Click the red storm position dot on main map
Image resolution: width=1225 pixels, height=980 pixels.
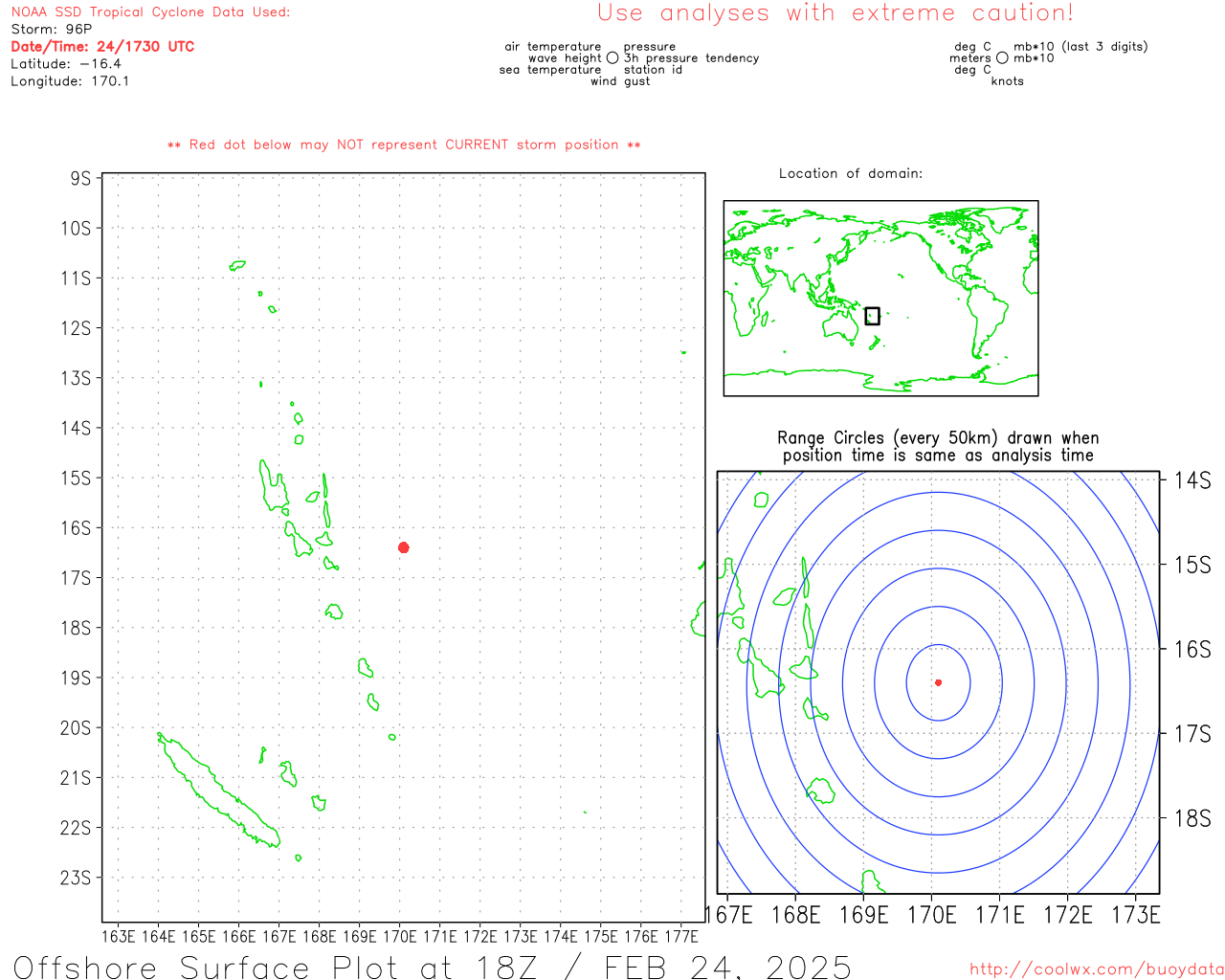tap(404, 547)
